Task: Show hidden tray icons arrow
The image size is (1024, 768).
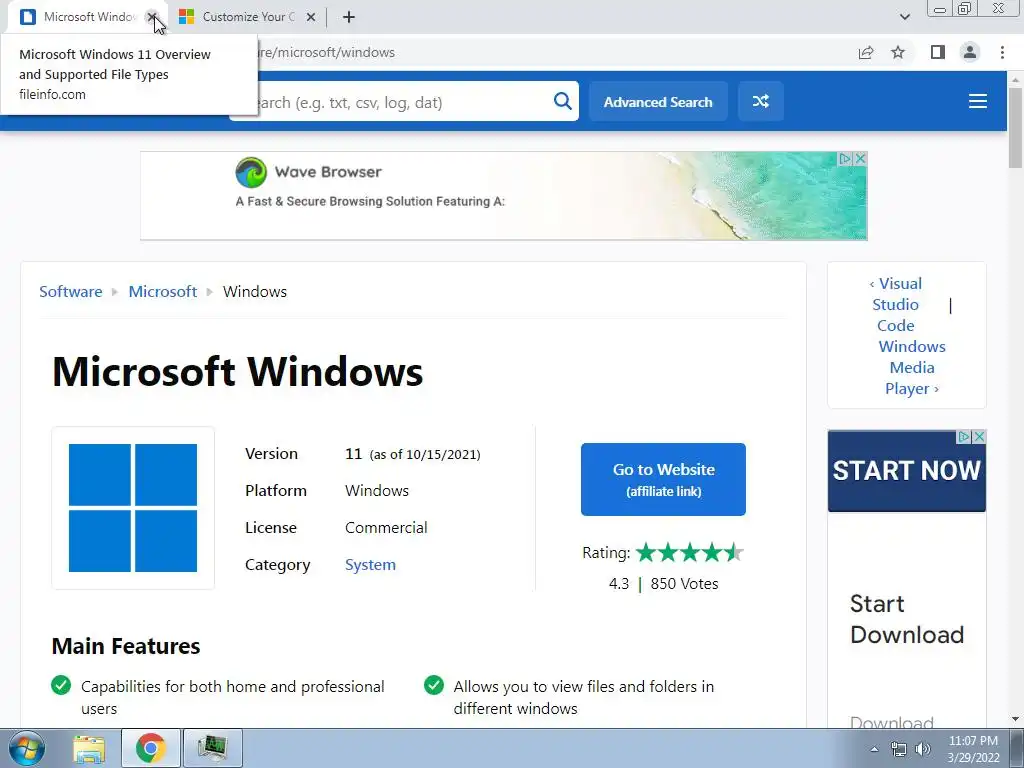Action: (874, 749)
